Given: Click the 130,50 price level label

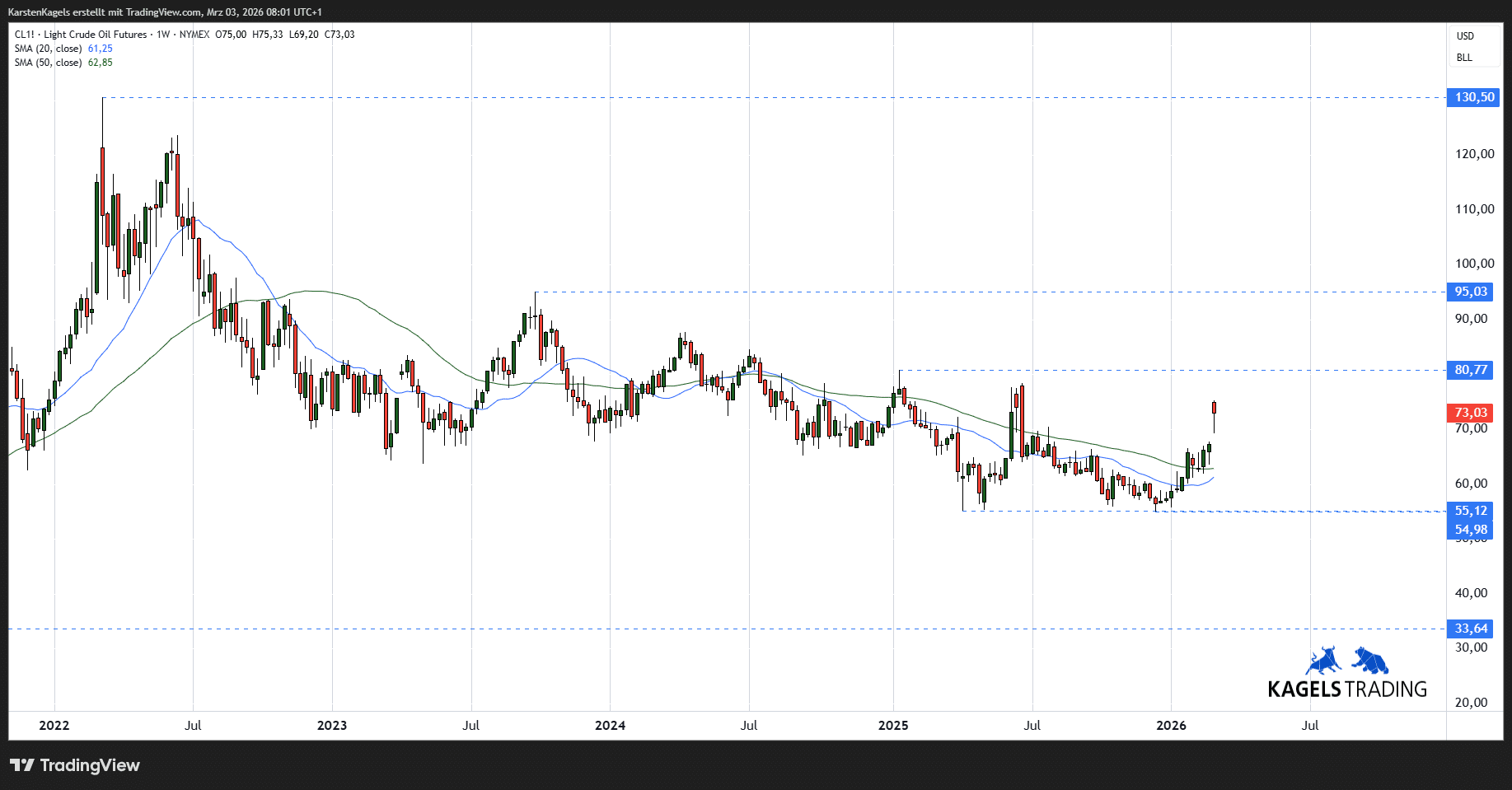Looking at the screenshot, I should coord(1473,97).
